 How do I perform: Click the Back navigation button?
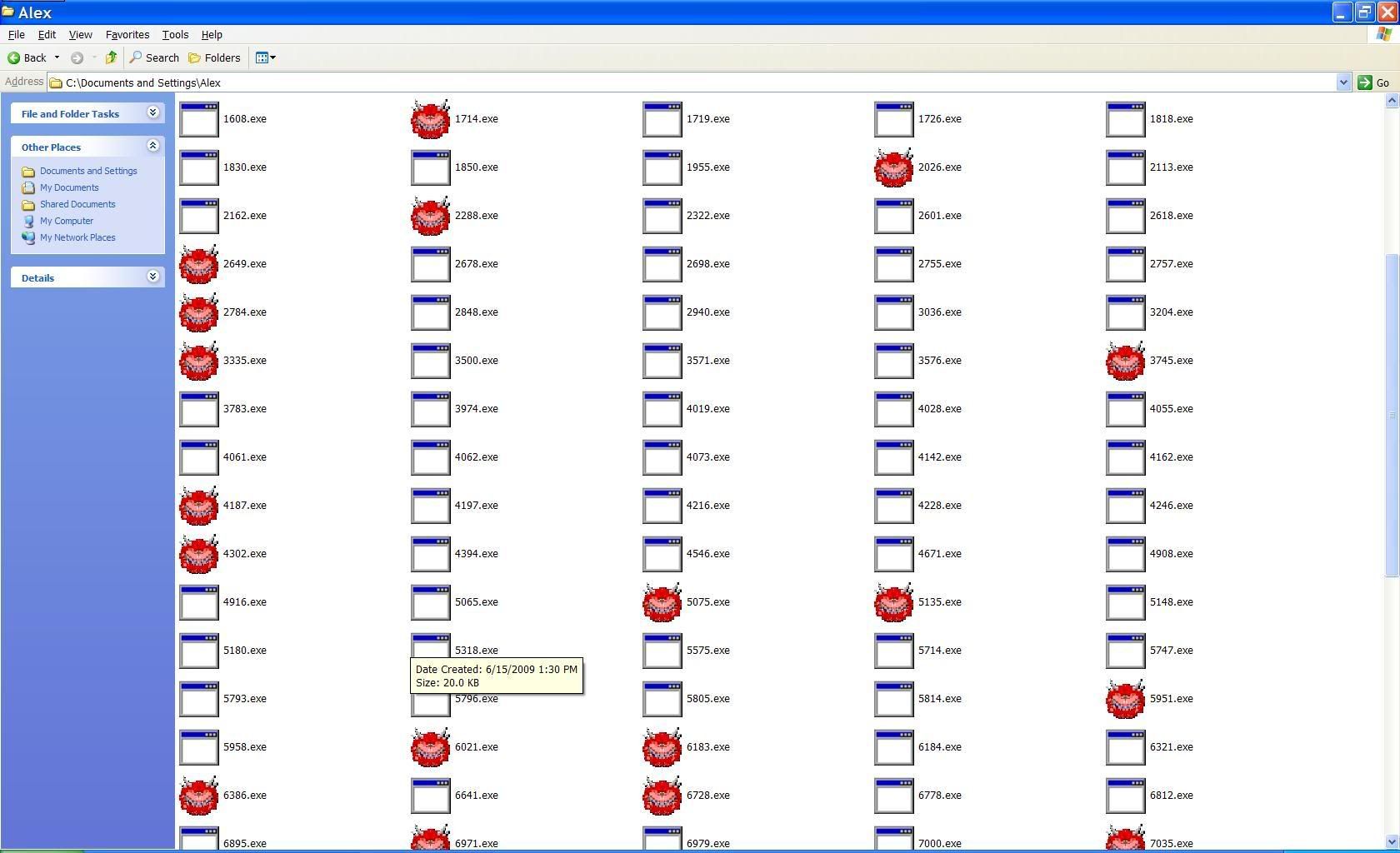pos(27,57)
